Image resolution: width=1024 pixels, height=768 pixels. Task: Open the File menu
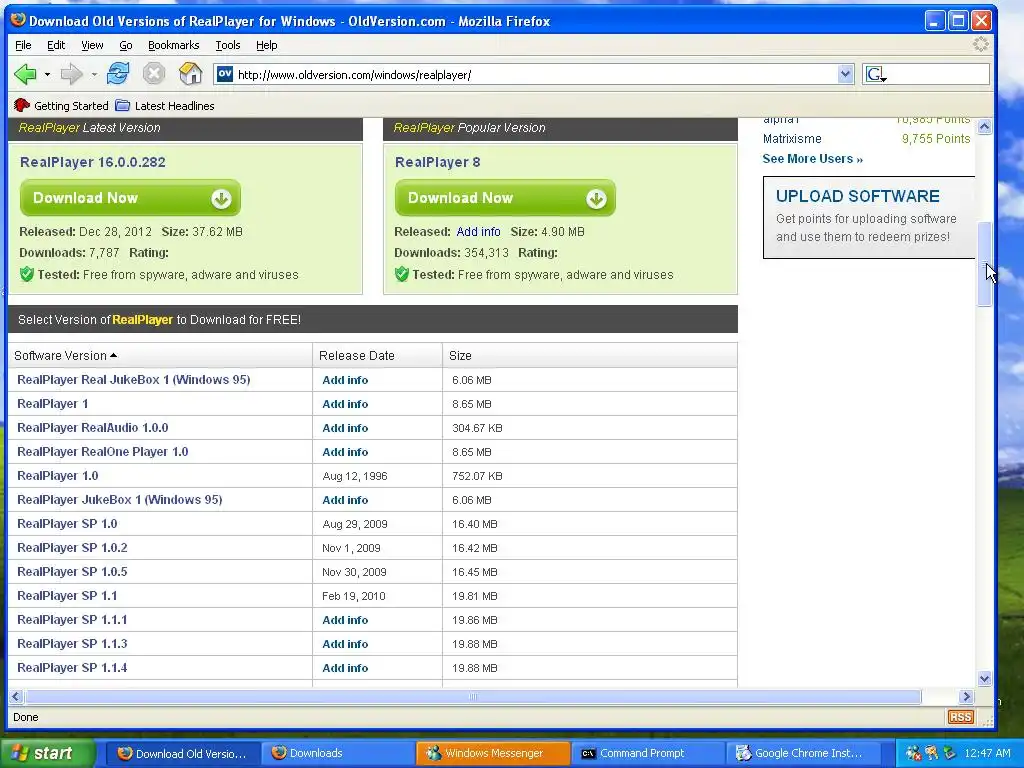click(23, 45)
